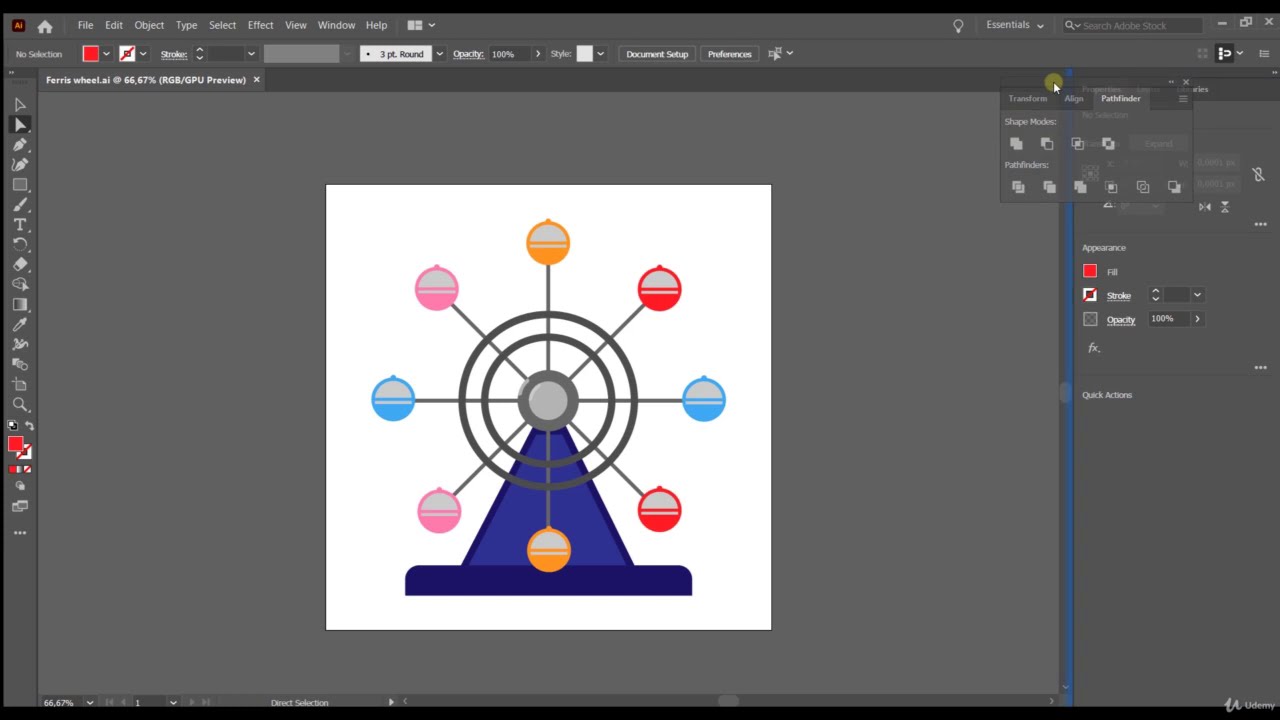
Task: Click the Minus Back pathfinder icon
Action: click(x=1174, y=187)
